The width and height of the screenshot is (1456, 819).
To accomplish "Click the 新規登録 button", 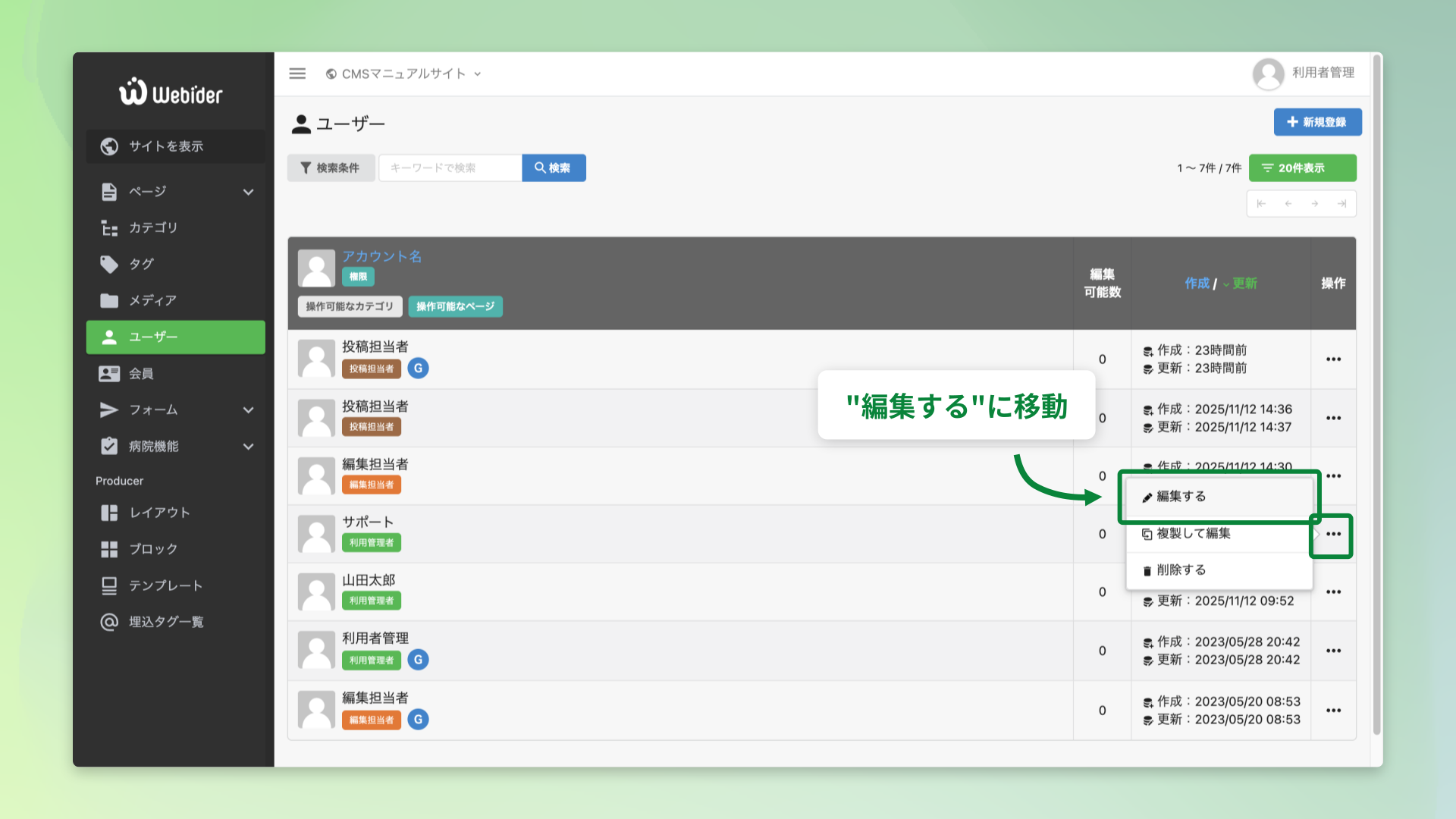I will (1317, 122).
